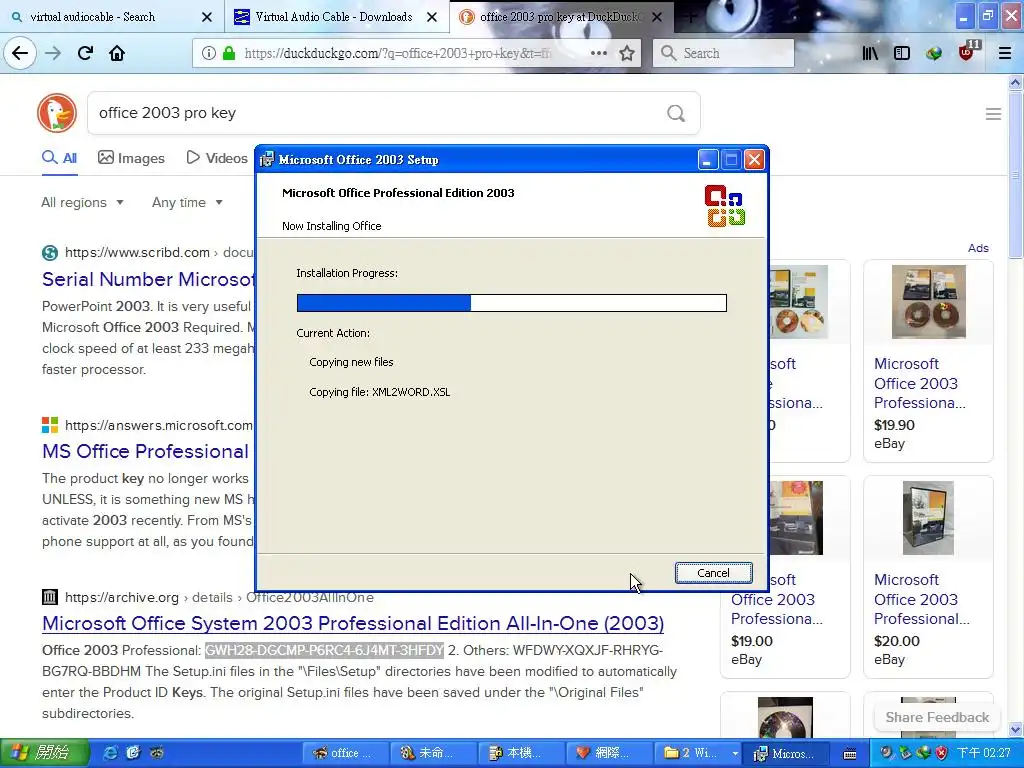Click the Ads label link

[978, 248]
